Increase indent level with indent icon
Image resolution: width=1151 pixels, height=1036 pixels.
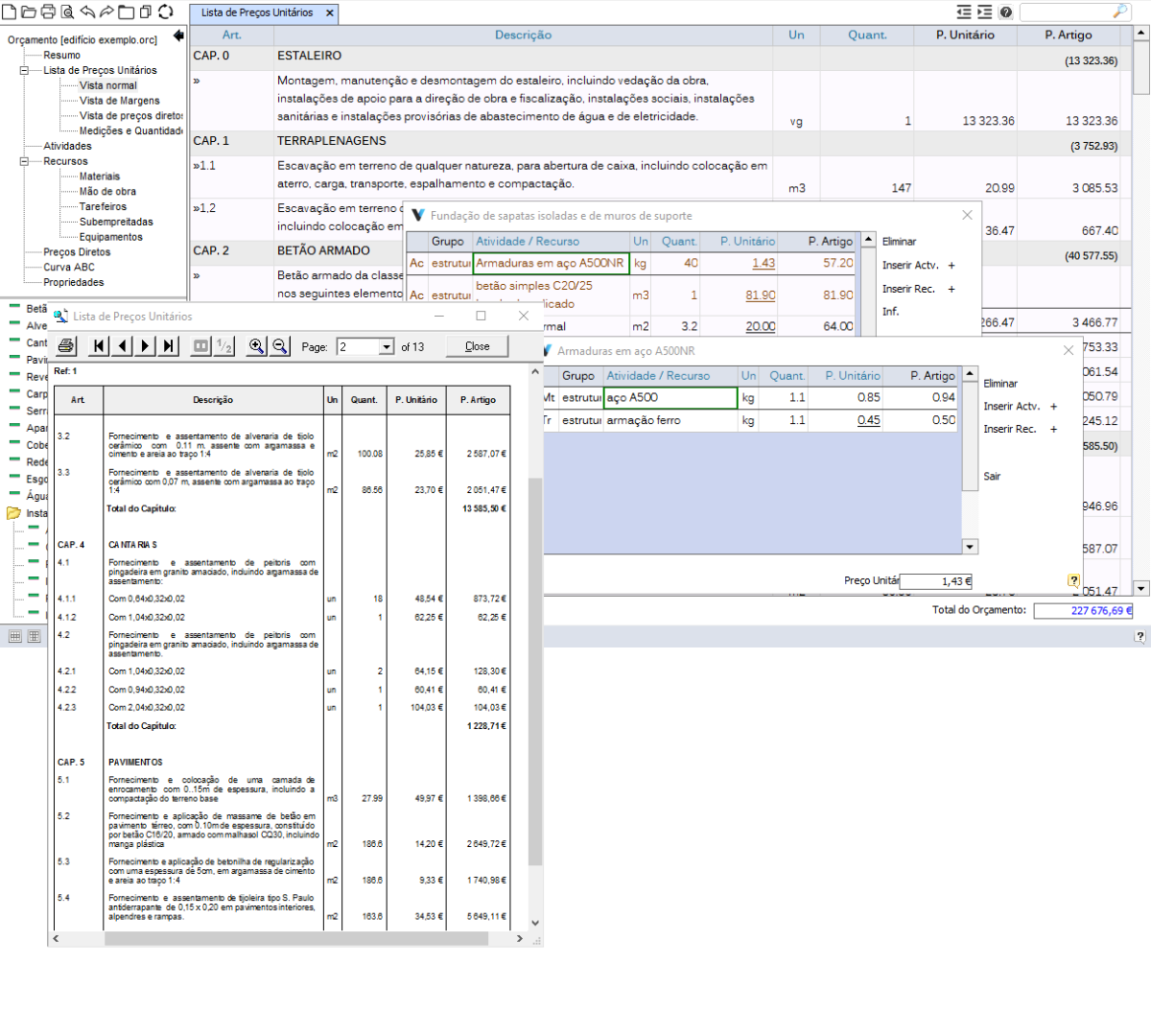click(984, 12)
